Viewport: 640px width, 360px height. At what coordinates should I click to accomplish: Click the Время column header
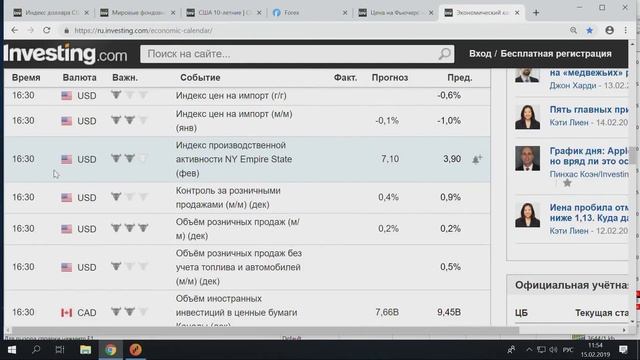tap(26, 78)
